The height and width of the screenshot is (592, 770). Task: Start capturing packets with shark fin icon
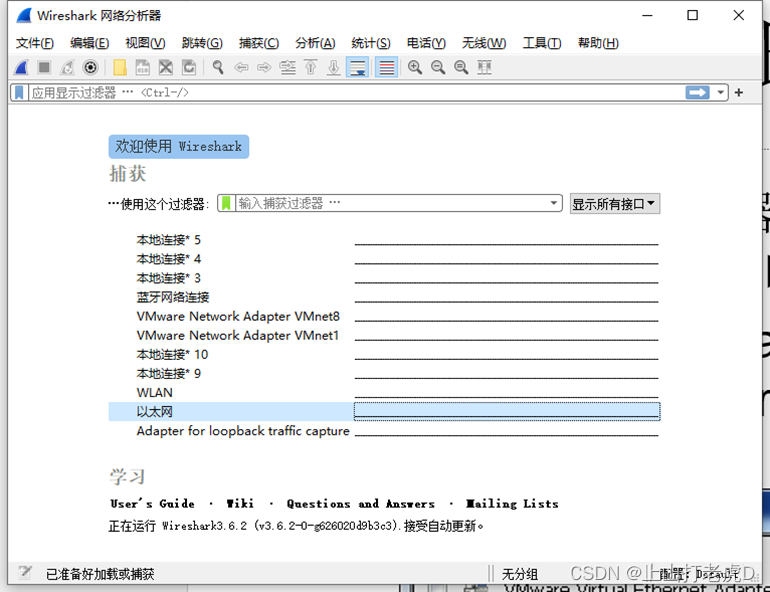(x=21, y=67)
